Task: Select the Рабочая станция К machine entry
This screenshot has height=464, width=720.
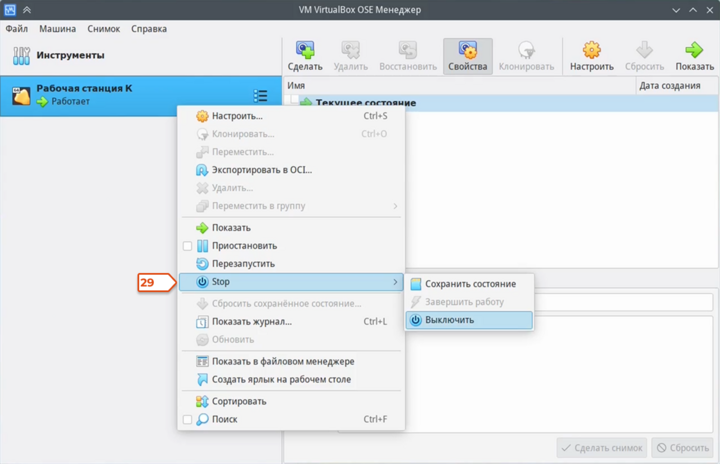Action: 141,96
